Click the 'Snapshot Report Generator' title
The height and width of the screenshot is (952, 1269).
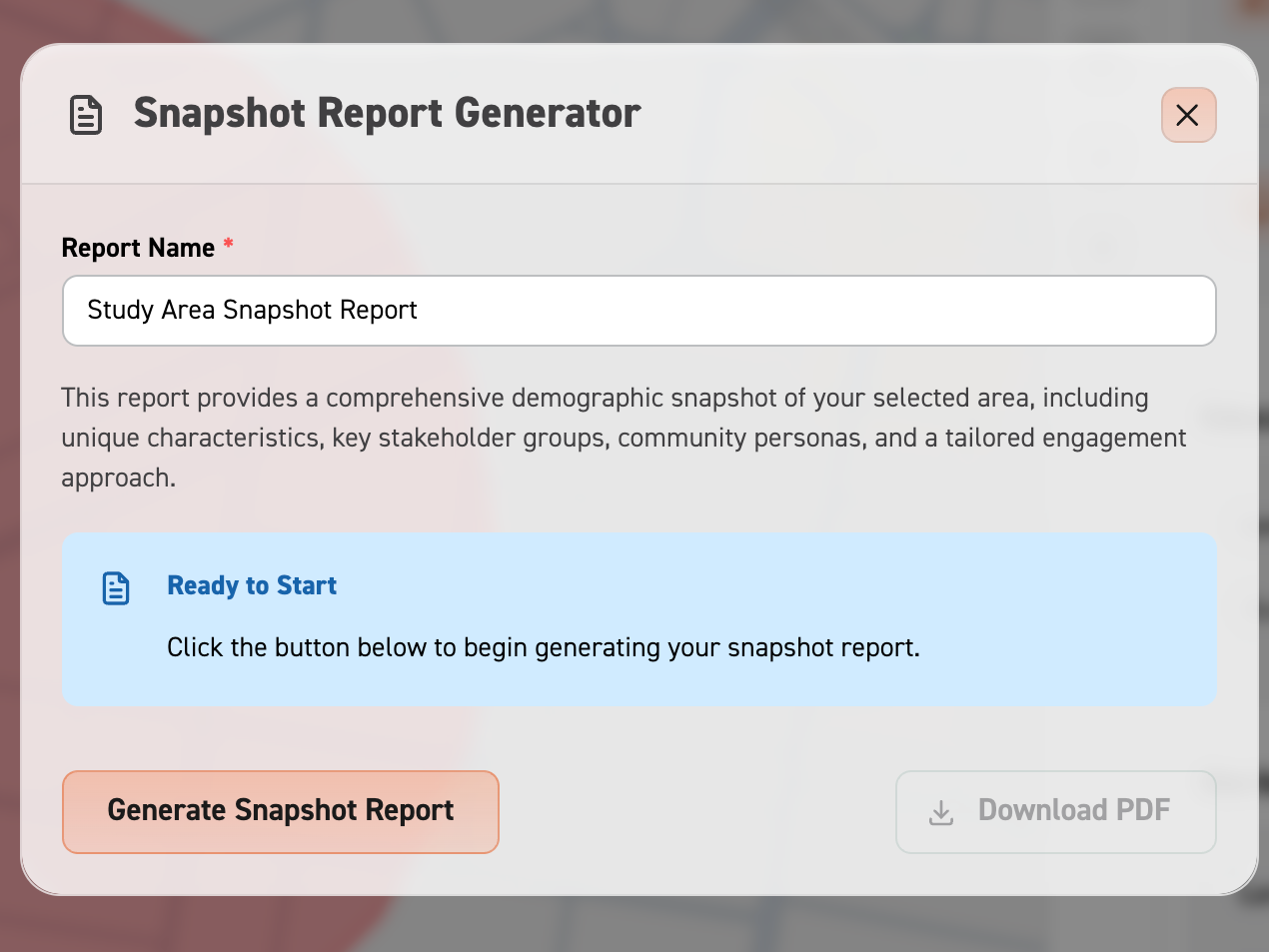tap(388, 114)
